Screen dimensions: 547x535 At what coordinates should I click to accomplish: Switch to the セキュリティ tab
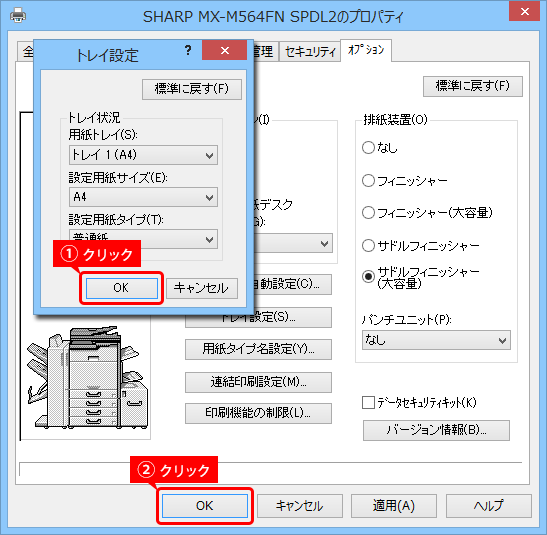[x=310, y=52]
